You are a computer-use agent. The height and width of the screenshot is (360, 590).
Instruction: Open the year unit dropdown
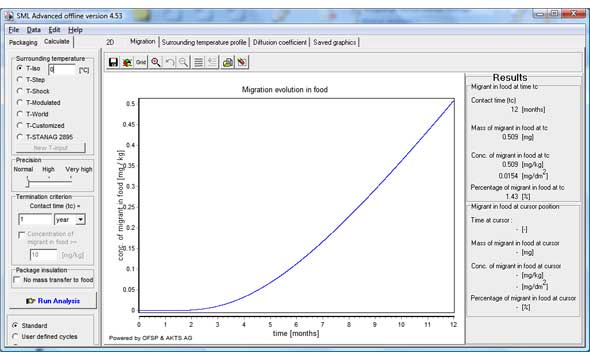click(x=80, y=219)
